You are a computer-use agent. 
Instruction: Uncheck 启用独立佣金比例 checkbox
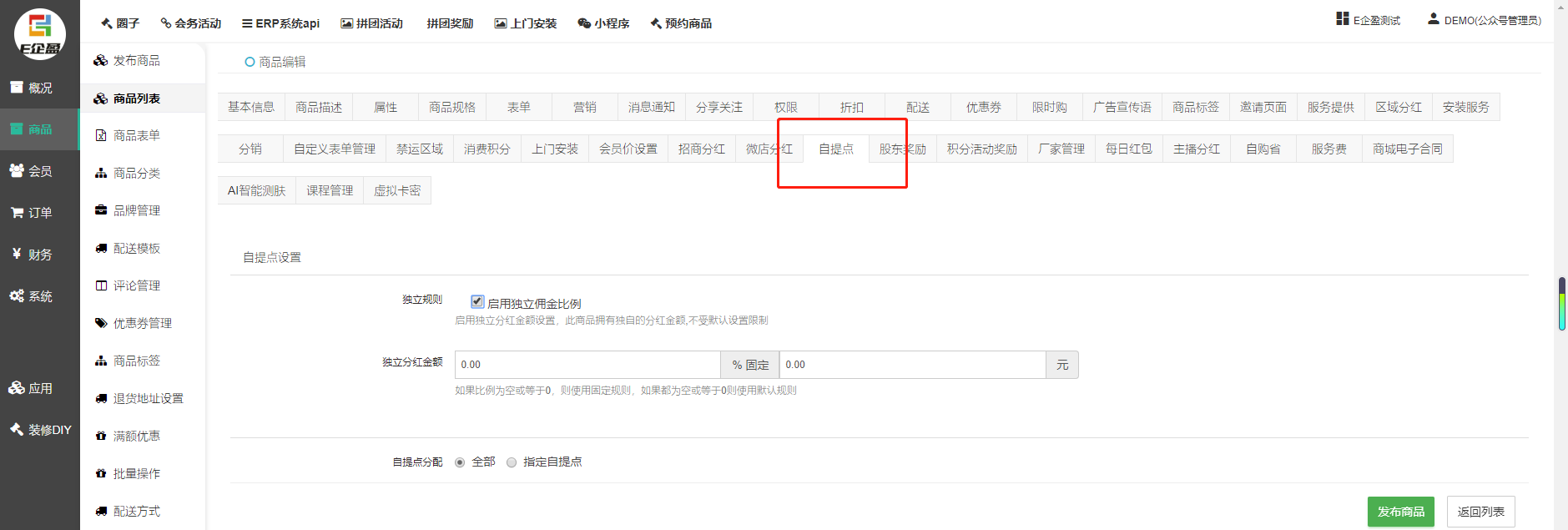[477, 301]
